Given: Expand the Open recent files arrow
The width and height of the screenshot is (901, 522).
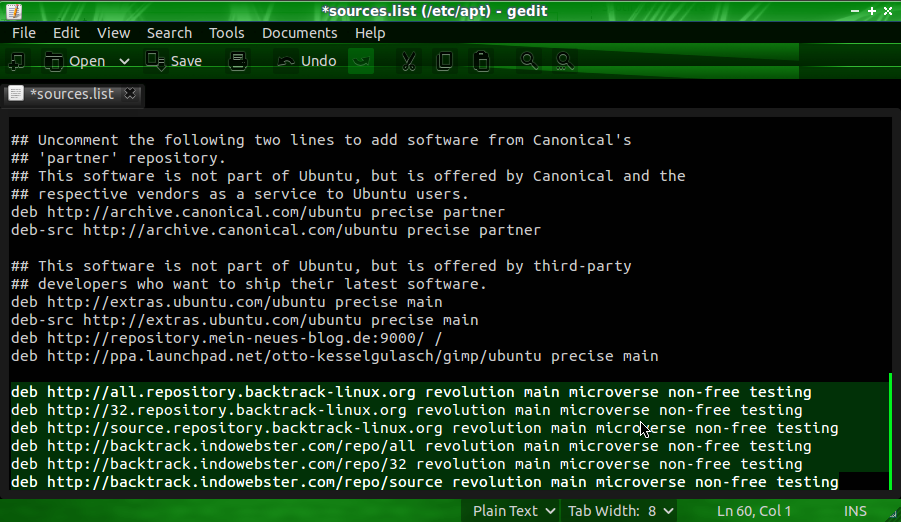Looking at the screenshot, I should pos(124,61).
